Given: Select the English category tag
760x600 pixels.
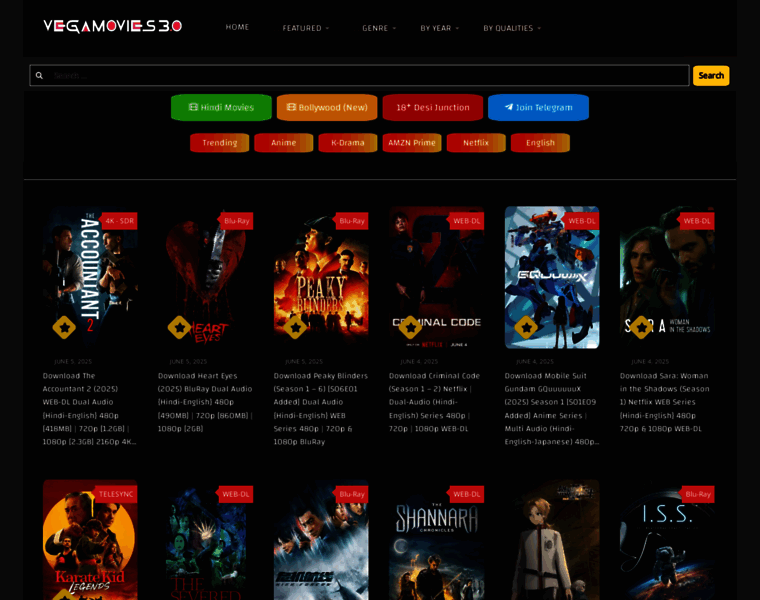Looking at the screenshot, I should click(x=540, y=143).
